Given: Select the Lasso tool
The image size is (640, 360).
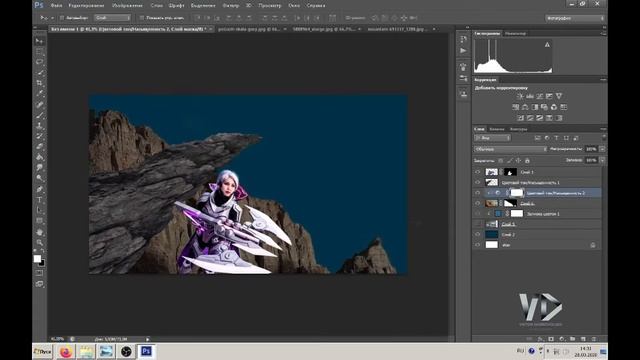Looking at the screenshot, I should point(39,62).
